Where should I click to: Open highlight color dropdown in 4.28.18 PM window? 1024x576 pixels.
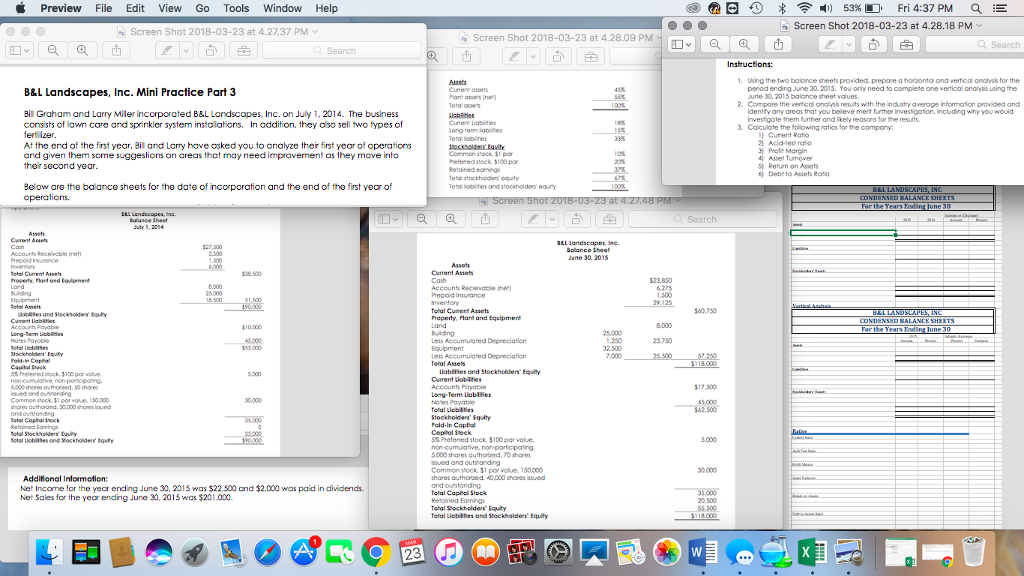(x=848, y=44)
